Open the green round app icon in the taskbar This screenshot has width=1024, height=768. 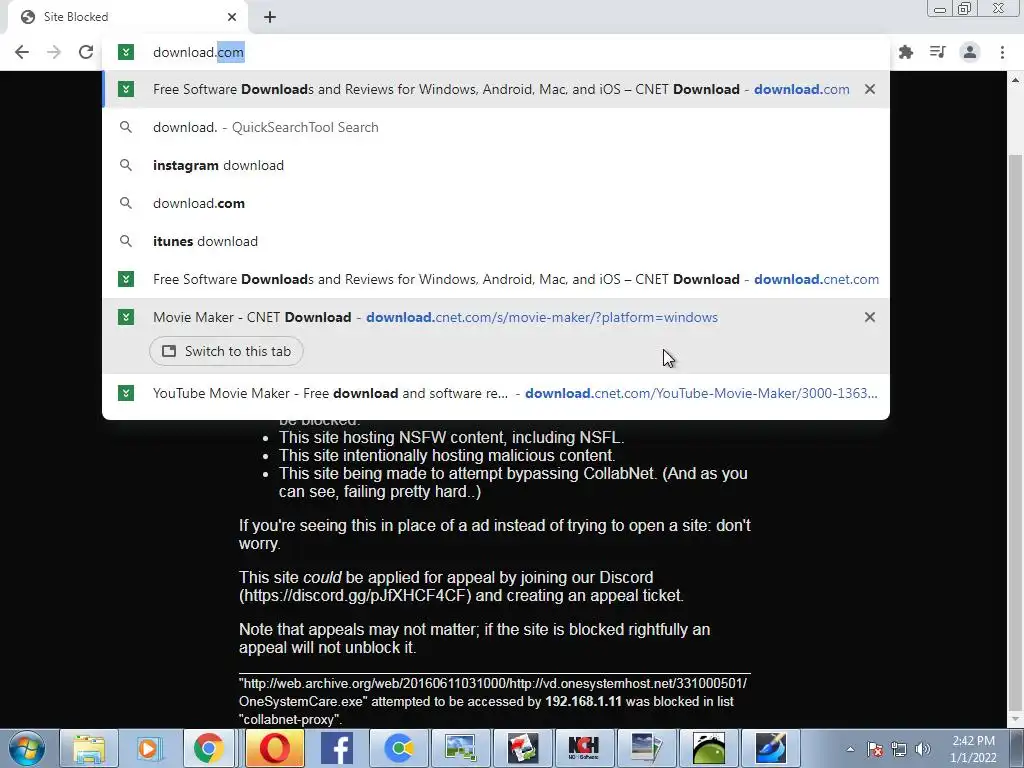709,748
